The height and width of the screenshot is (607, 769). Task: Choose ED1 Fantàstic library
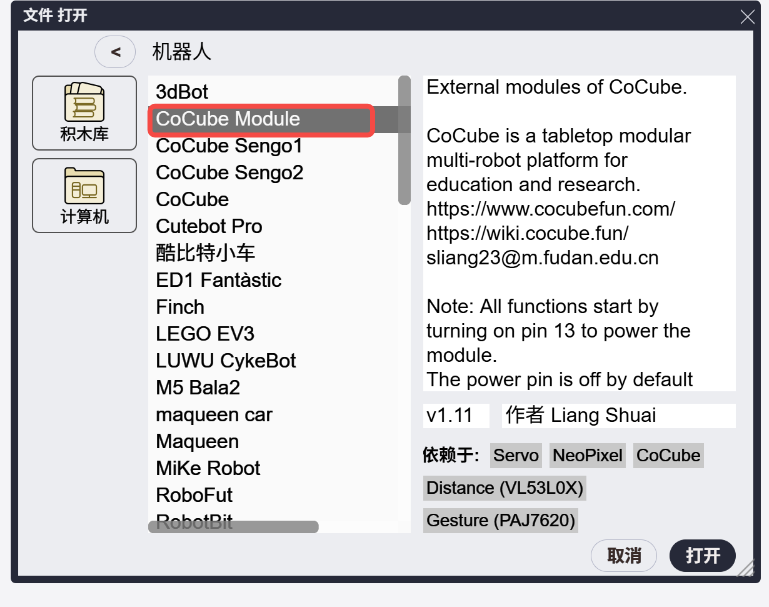pos(218,280)
